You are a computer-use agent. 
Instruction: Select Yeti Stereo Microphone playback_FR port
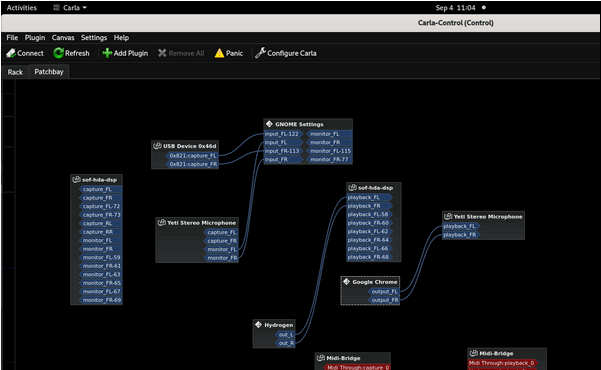(461, 235)
